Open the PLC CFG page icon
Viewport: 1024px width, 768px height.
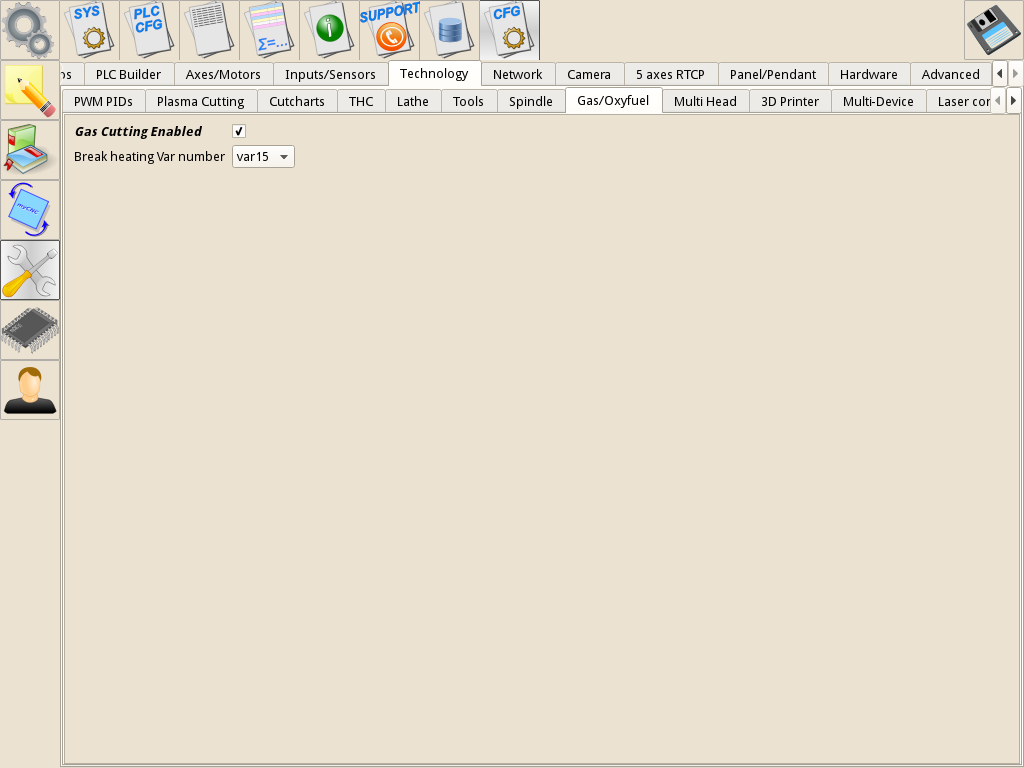pos(150,30)
